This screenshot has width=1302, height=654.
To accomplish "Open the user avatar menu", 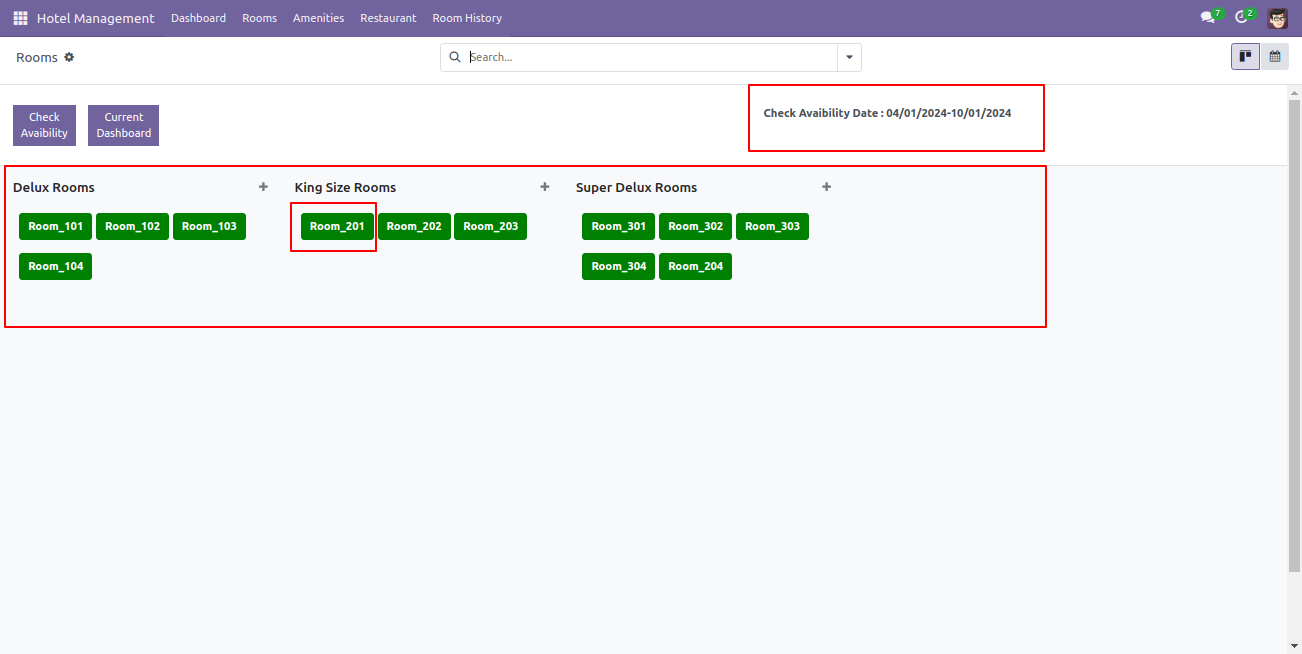I will pyautogui.click(x=1277, y=18).
